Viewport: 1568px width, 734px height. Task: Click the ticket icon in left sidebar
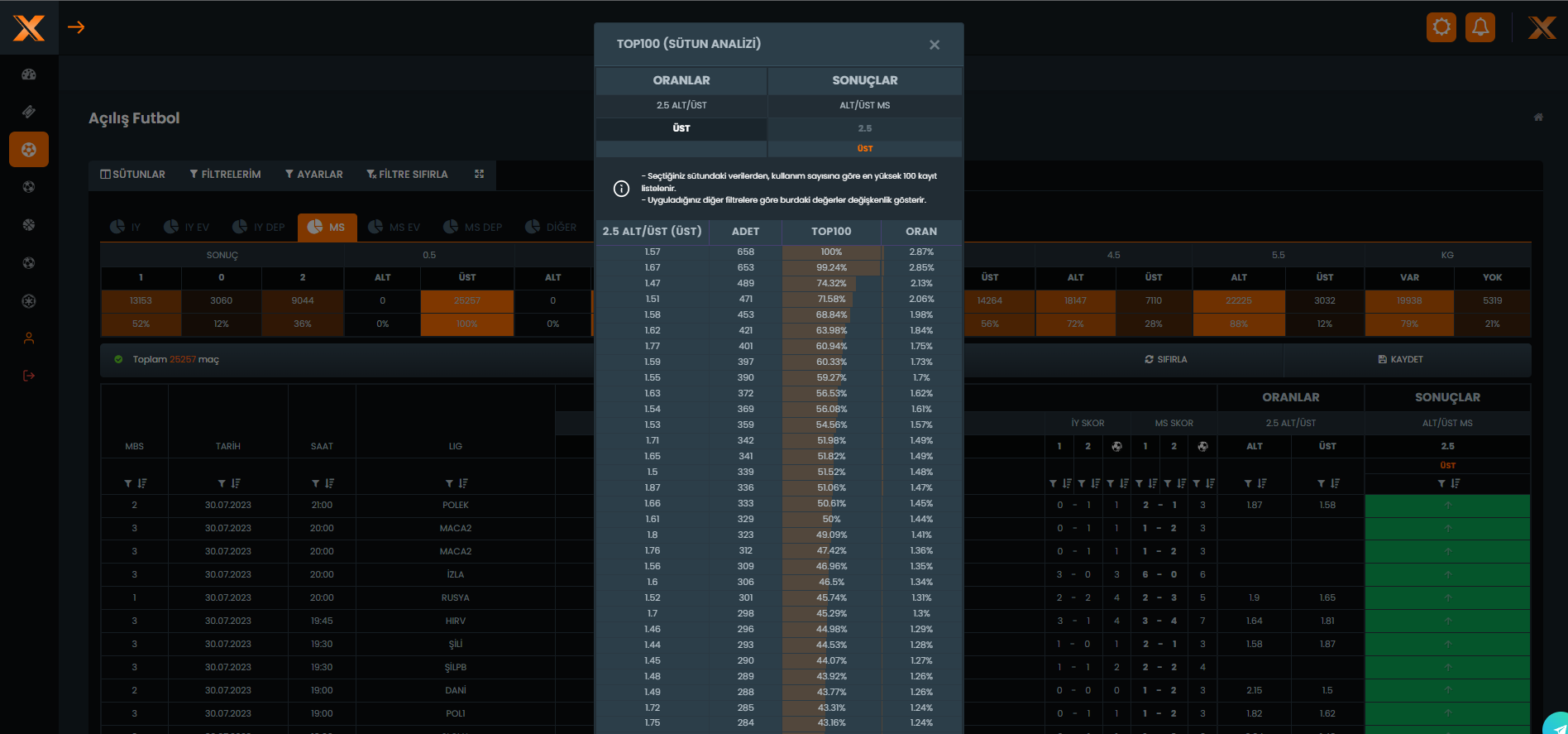(x=29, y=112)
